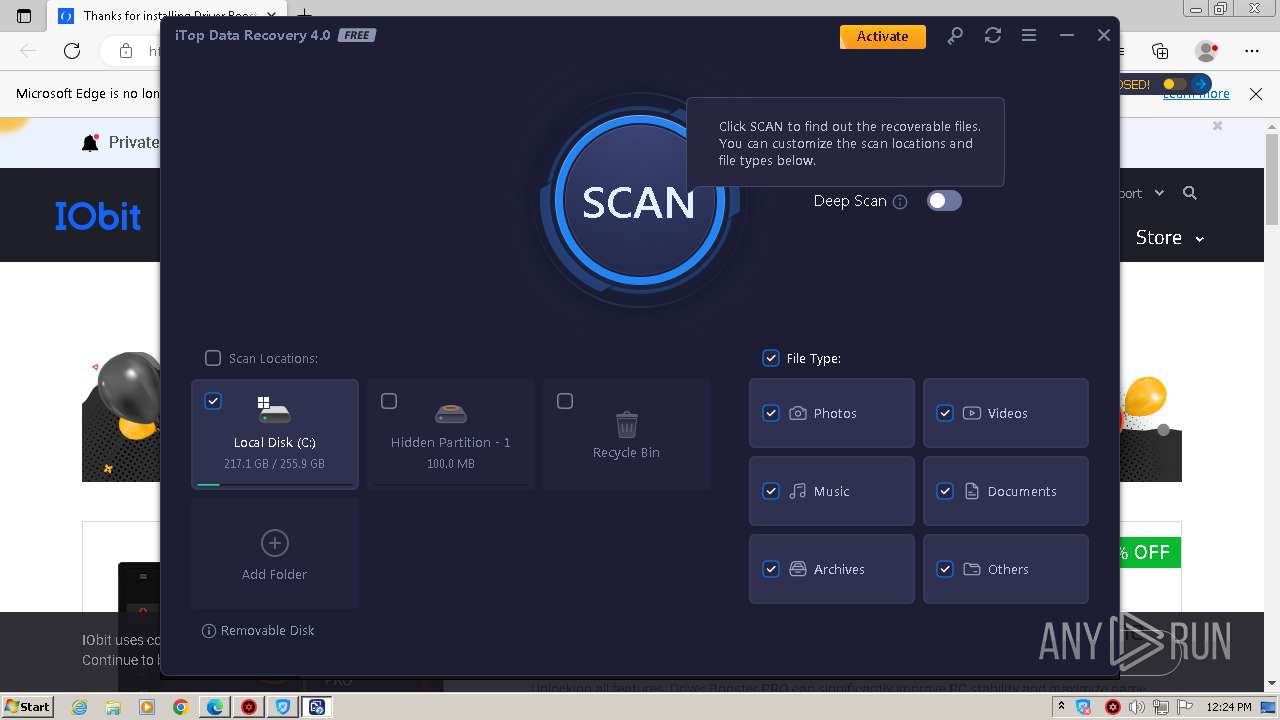Minimize the iTop Data Recovery window

[1066, 35]
